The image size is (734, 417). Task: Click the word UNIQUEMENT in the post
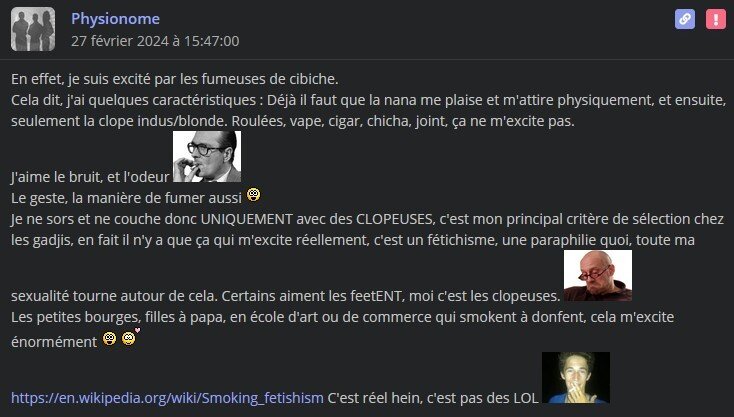[x=247, y=219]
